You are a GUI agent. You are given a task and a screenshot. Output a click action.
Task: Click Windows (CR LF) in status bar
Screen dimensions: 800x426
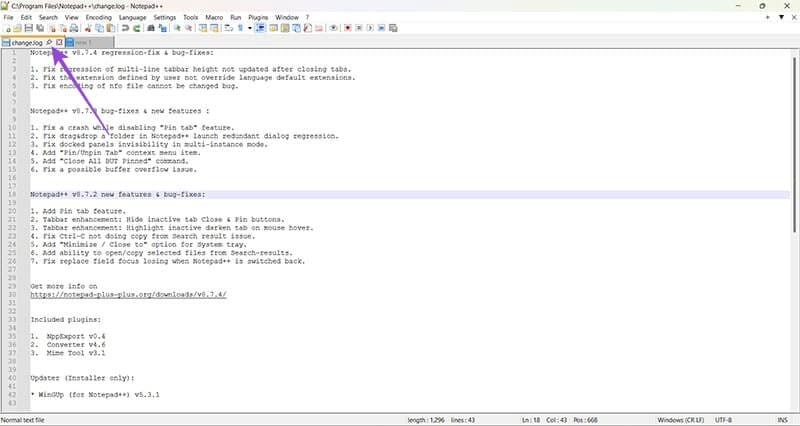(681, 420)
